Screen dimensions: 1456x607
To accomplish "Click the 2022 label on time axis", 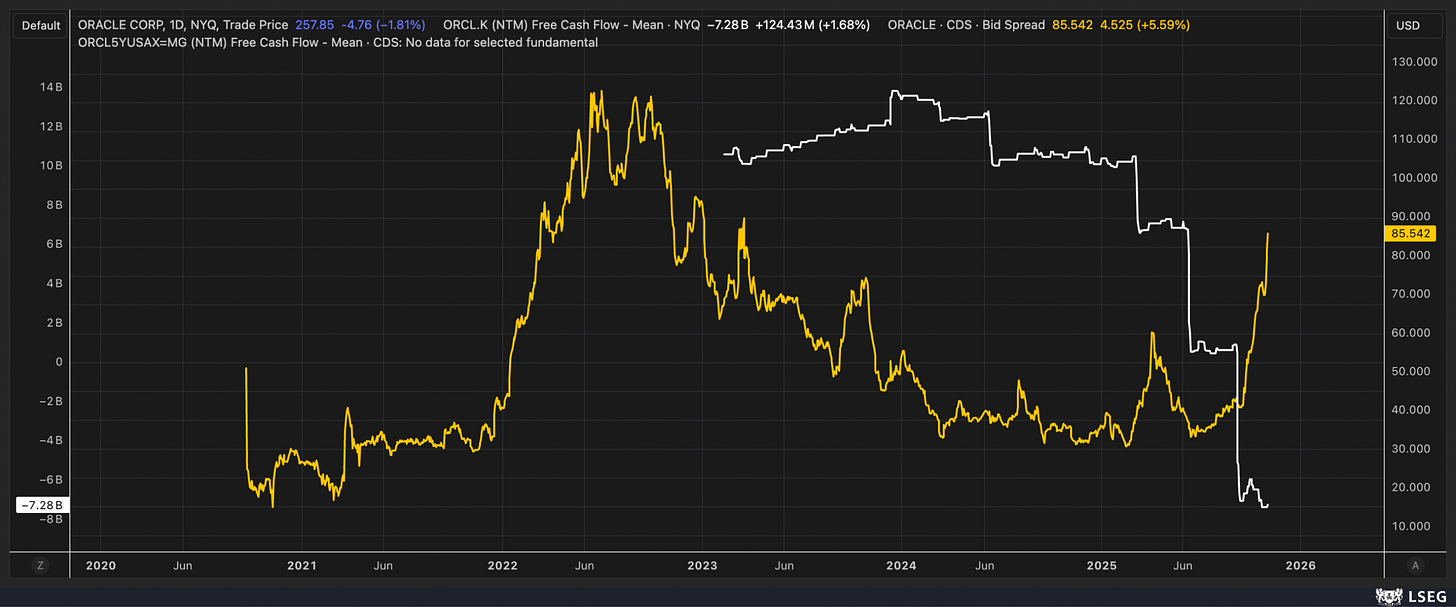I will point(502,565).
